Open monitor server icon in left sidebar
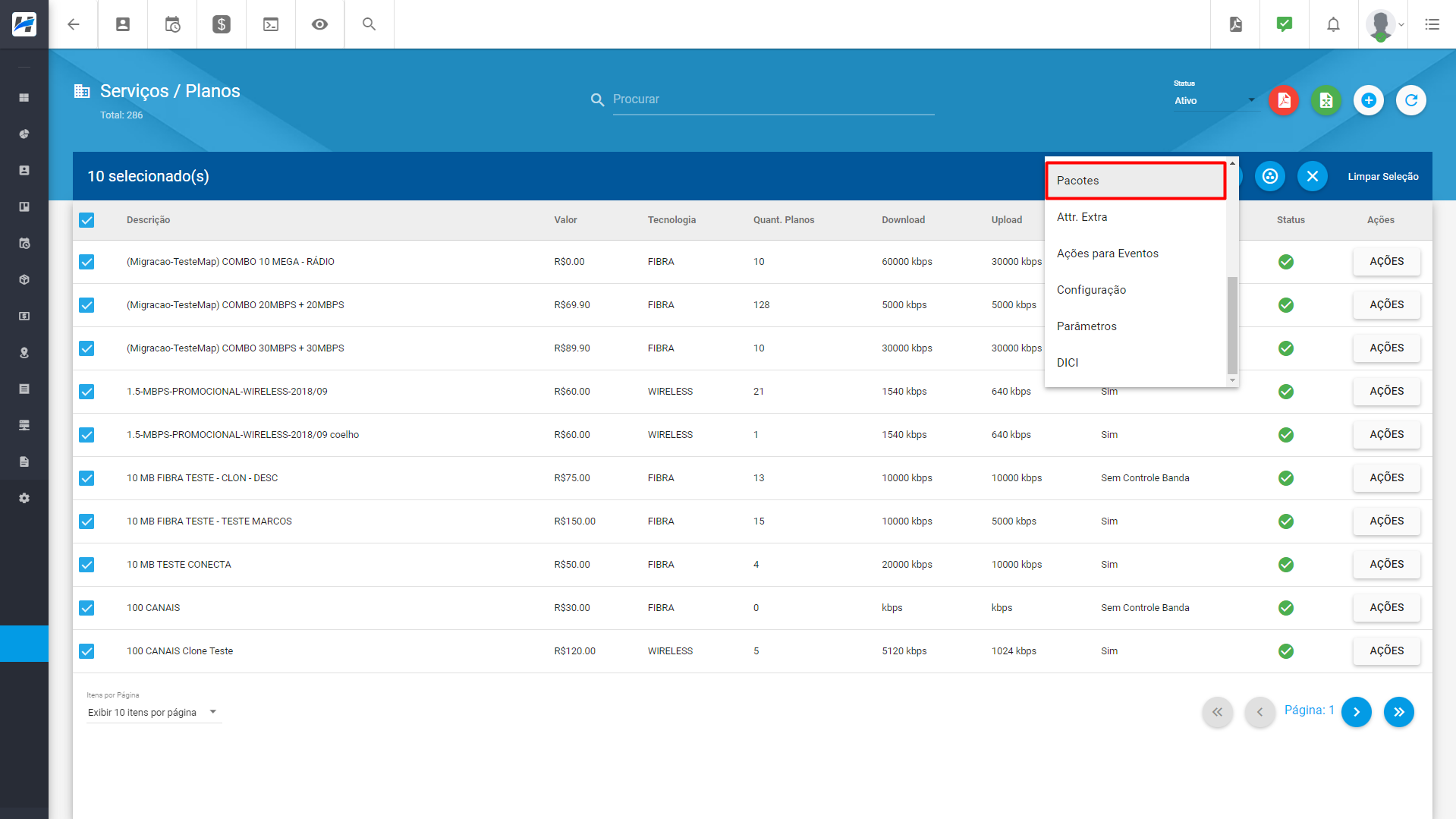The width and height of the screenshot is (1456, 819). click(24, 426)
